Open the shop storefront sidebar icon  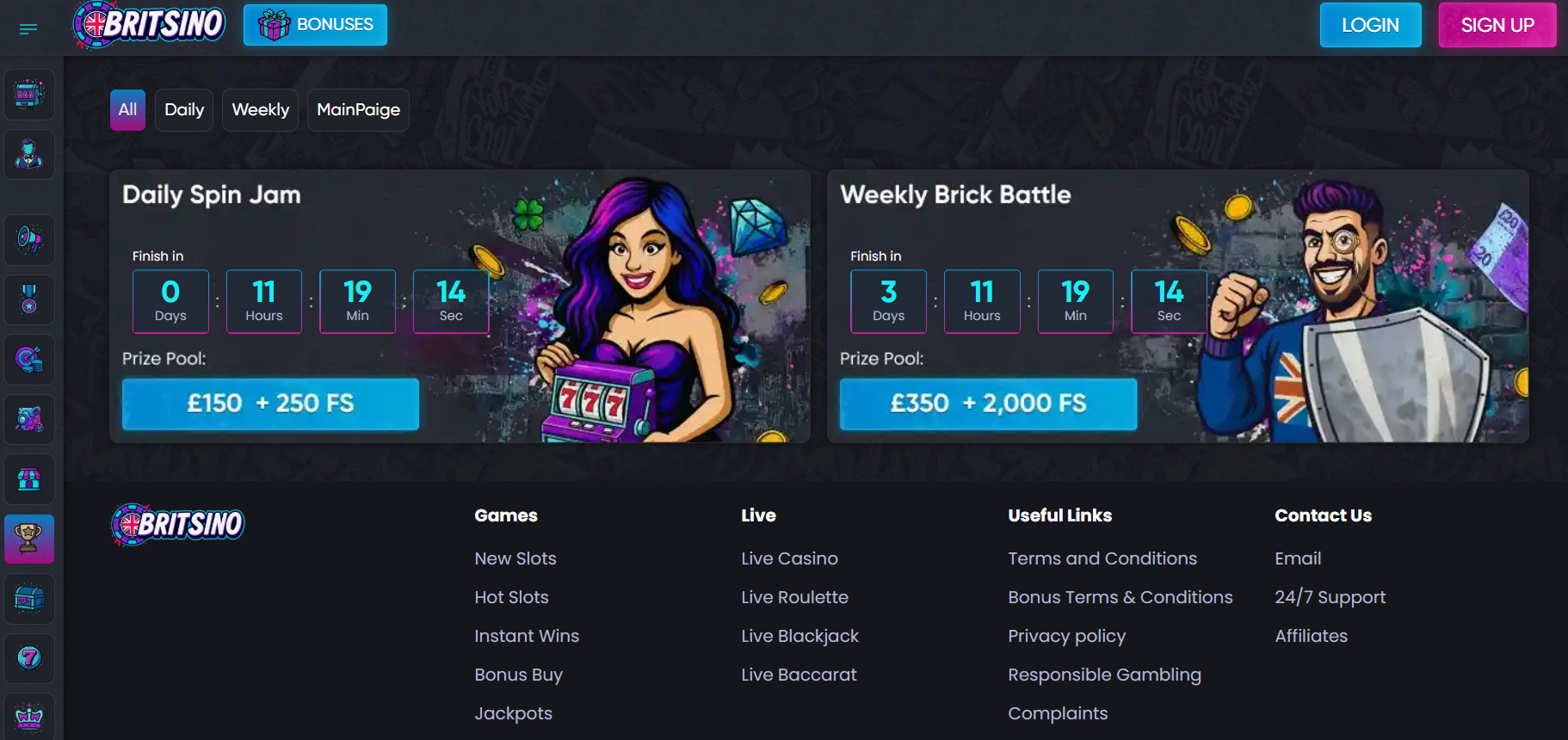(29, 479)
